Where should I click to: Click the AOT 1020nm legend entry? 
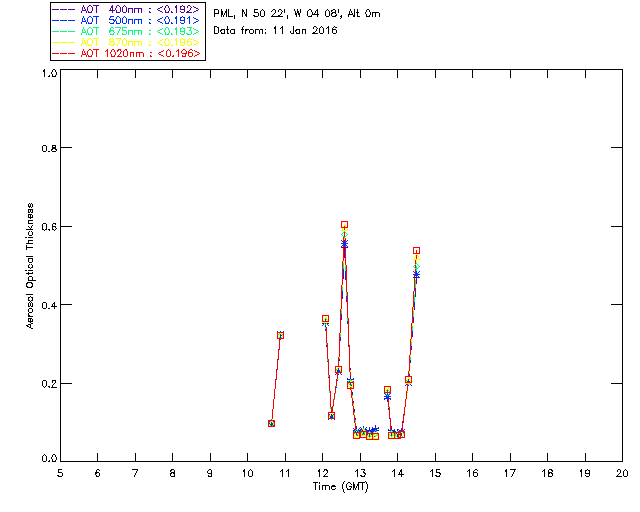click(x=127, y=53)
